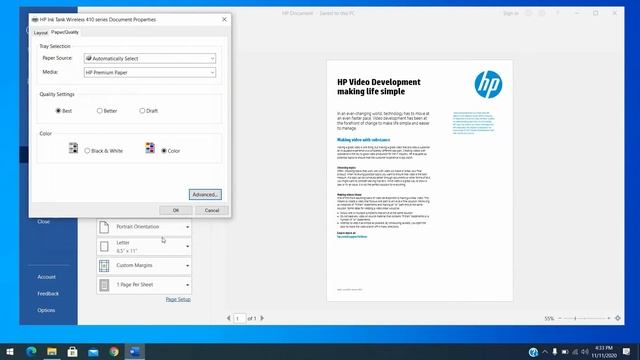Click the Word icon in taskbar
This screenshot has width=640, height=360.
tap(135, 351)
